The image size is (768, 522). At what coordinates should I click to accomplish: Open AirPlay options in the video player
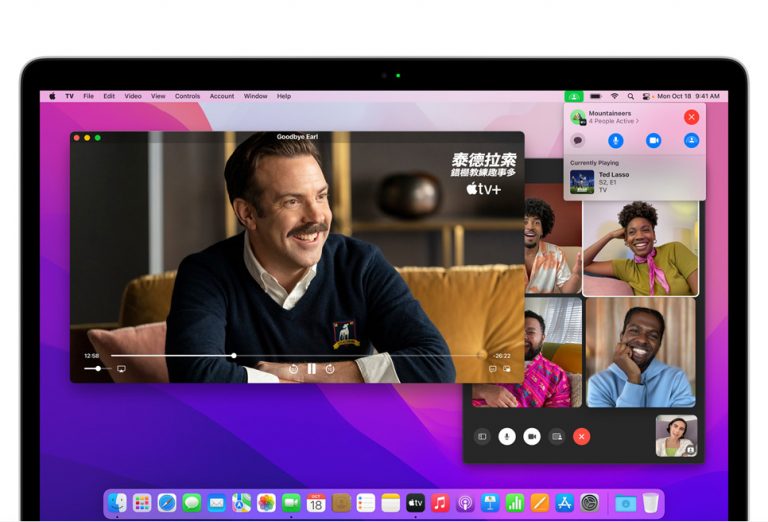[121, 369]
